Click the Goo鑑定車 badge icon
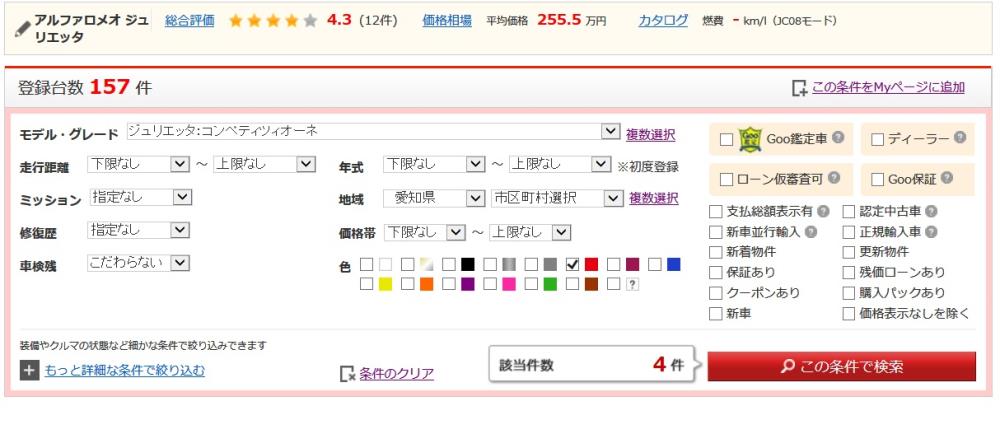Screen dimensions: 1000x448 750,139
